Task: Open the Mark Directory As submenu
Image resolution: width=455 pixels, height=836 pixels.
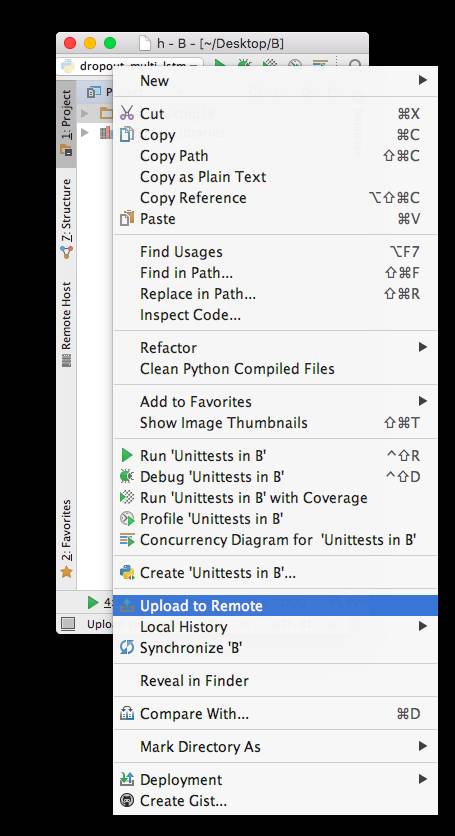Action: (x=275, y=746)
